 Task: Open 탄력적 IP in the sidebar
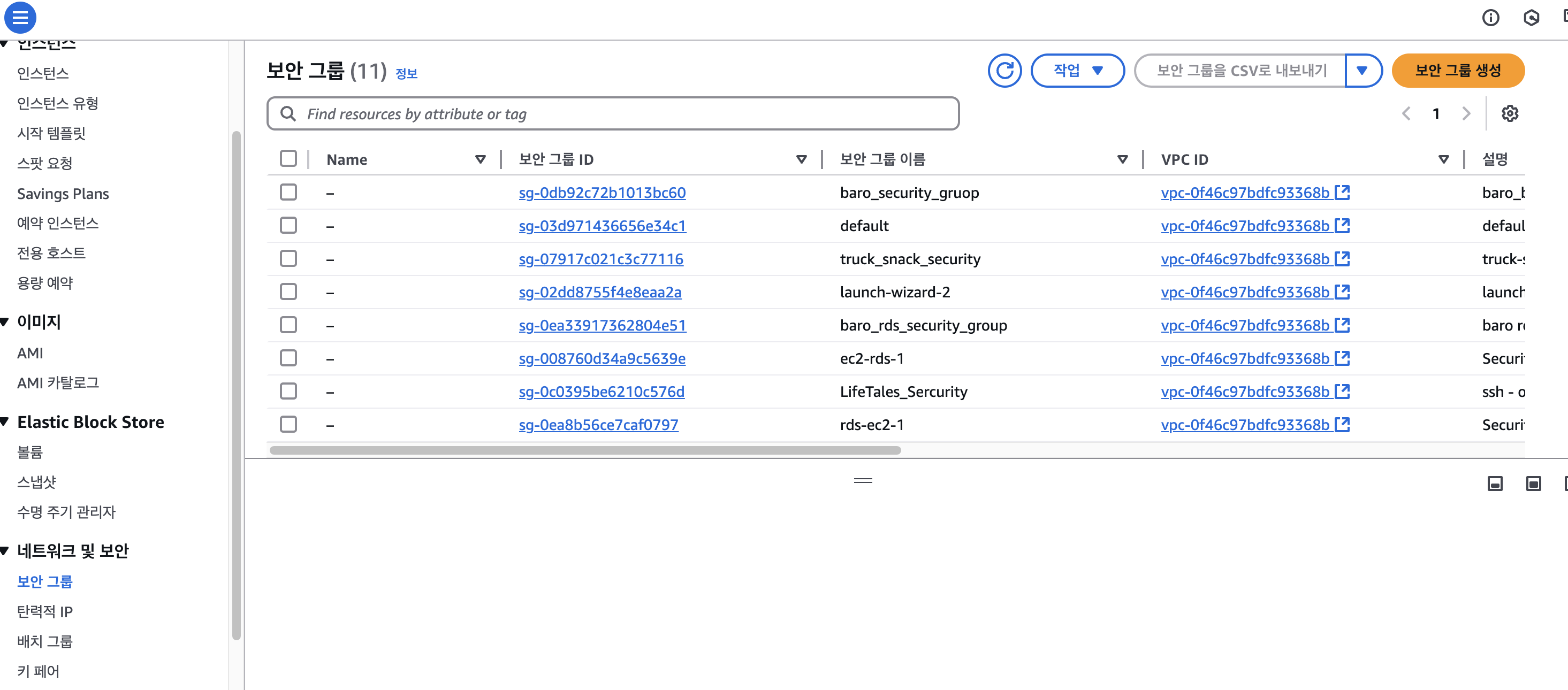(45, 611)
